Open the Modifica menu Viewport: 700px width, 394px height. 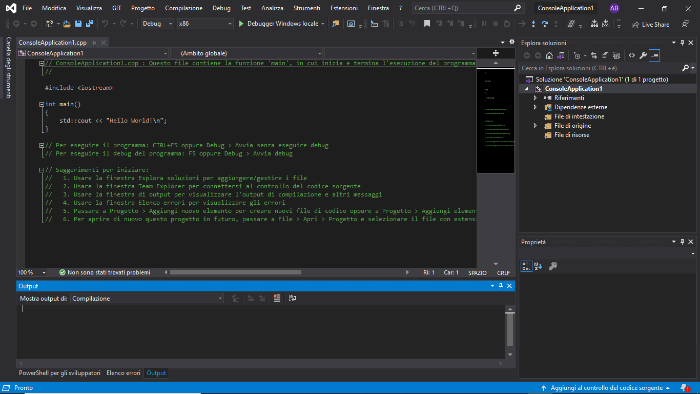pos(54,8)
